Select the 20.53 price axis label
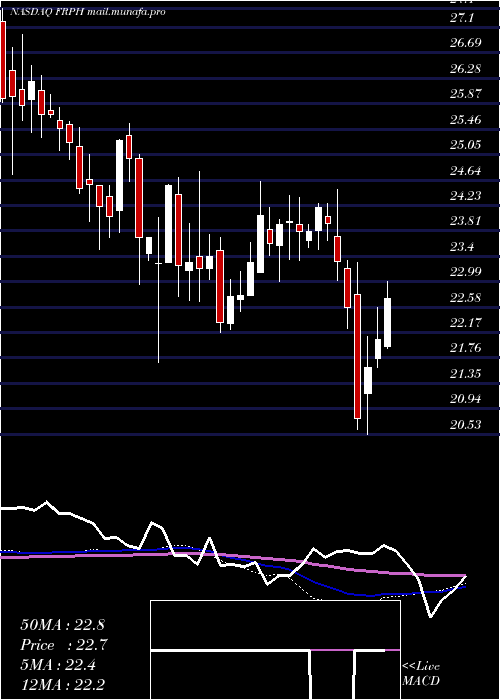Image resolution: width=500 pixels, height=700 pixels. (x=466, y=424)
